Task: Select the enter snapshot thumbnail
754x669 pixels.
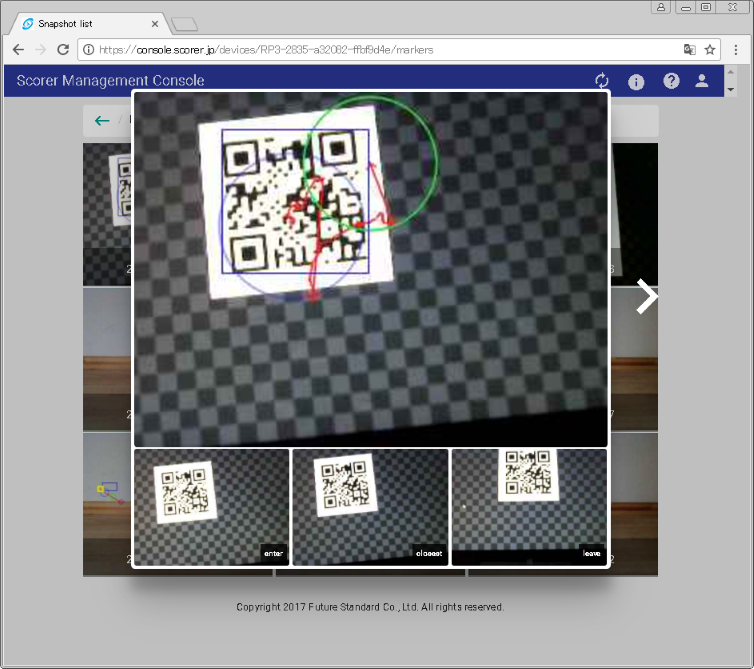Action: coord(212,507)
